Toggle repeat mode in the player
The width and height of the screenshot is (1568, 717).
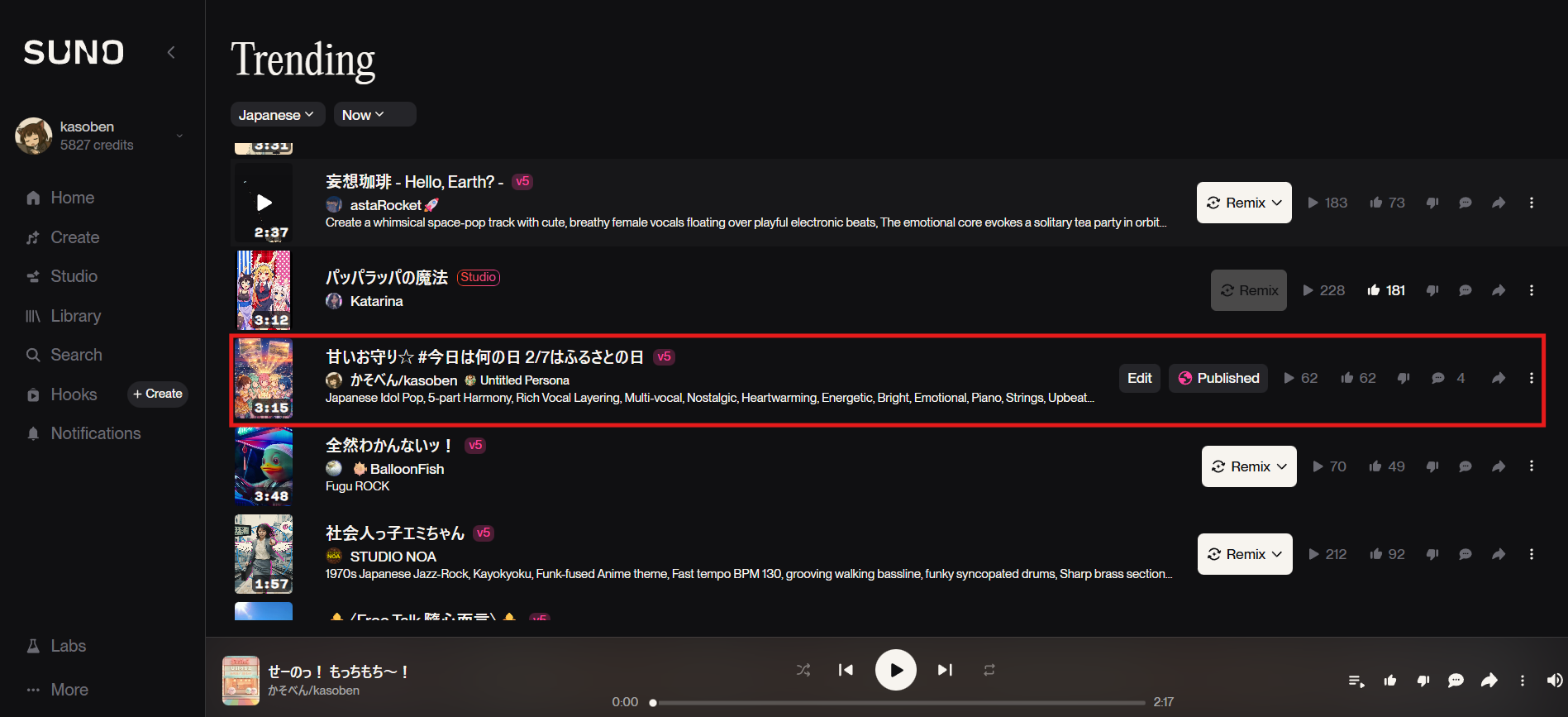pos(989,670)
